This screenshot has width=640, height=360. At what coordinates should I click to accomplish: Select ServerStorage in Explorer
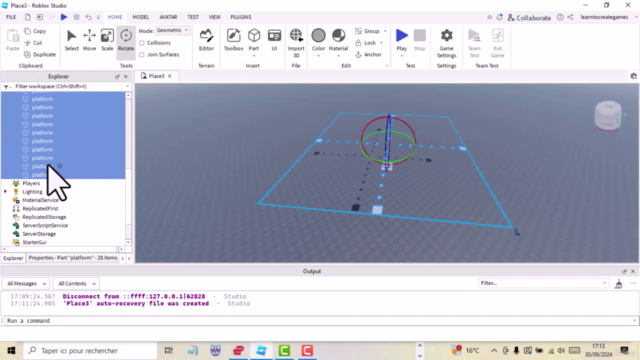(x=39, y=234)
